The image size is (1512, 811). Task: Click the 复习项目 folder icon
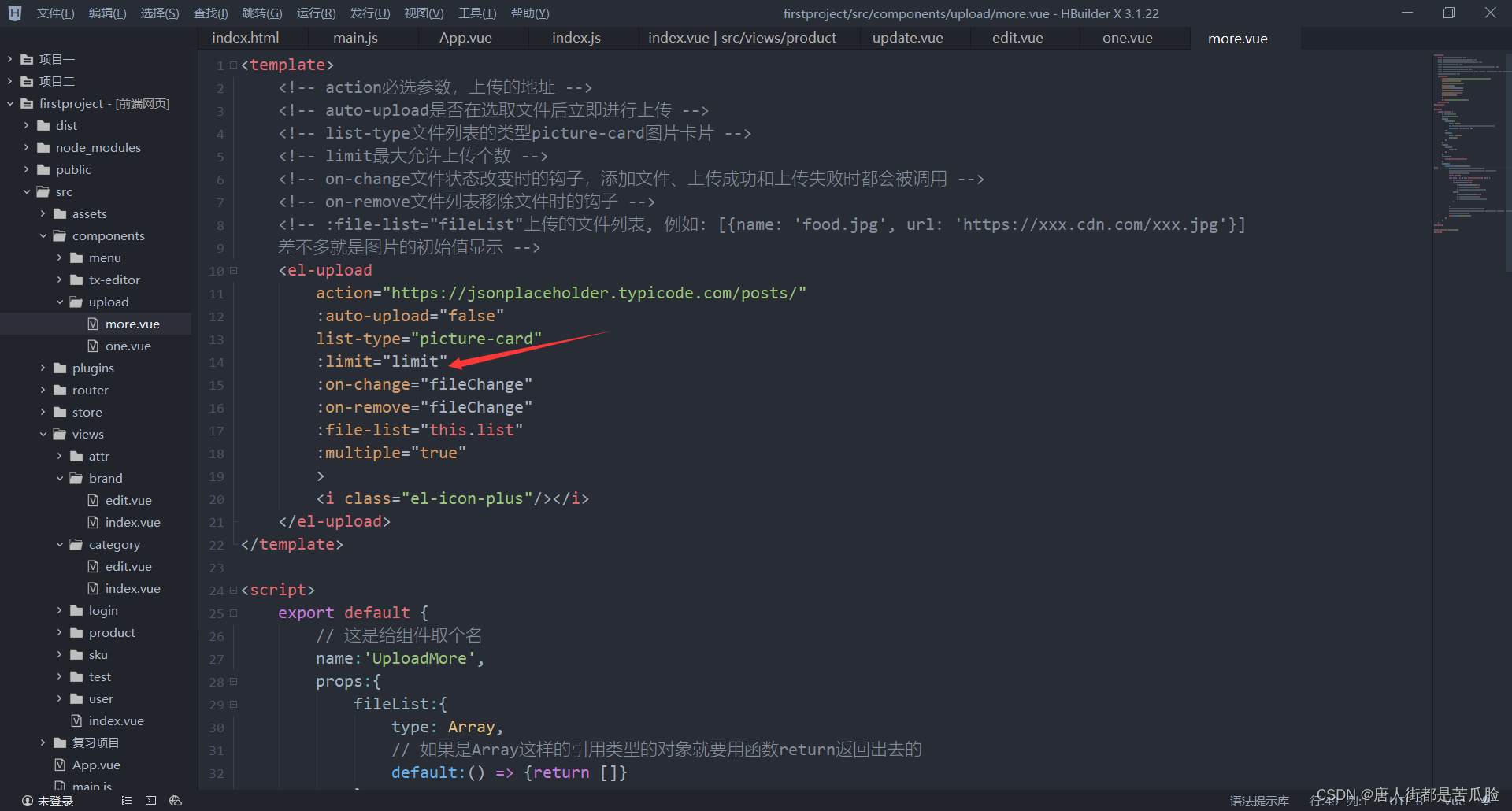[60, 742]
